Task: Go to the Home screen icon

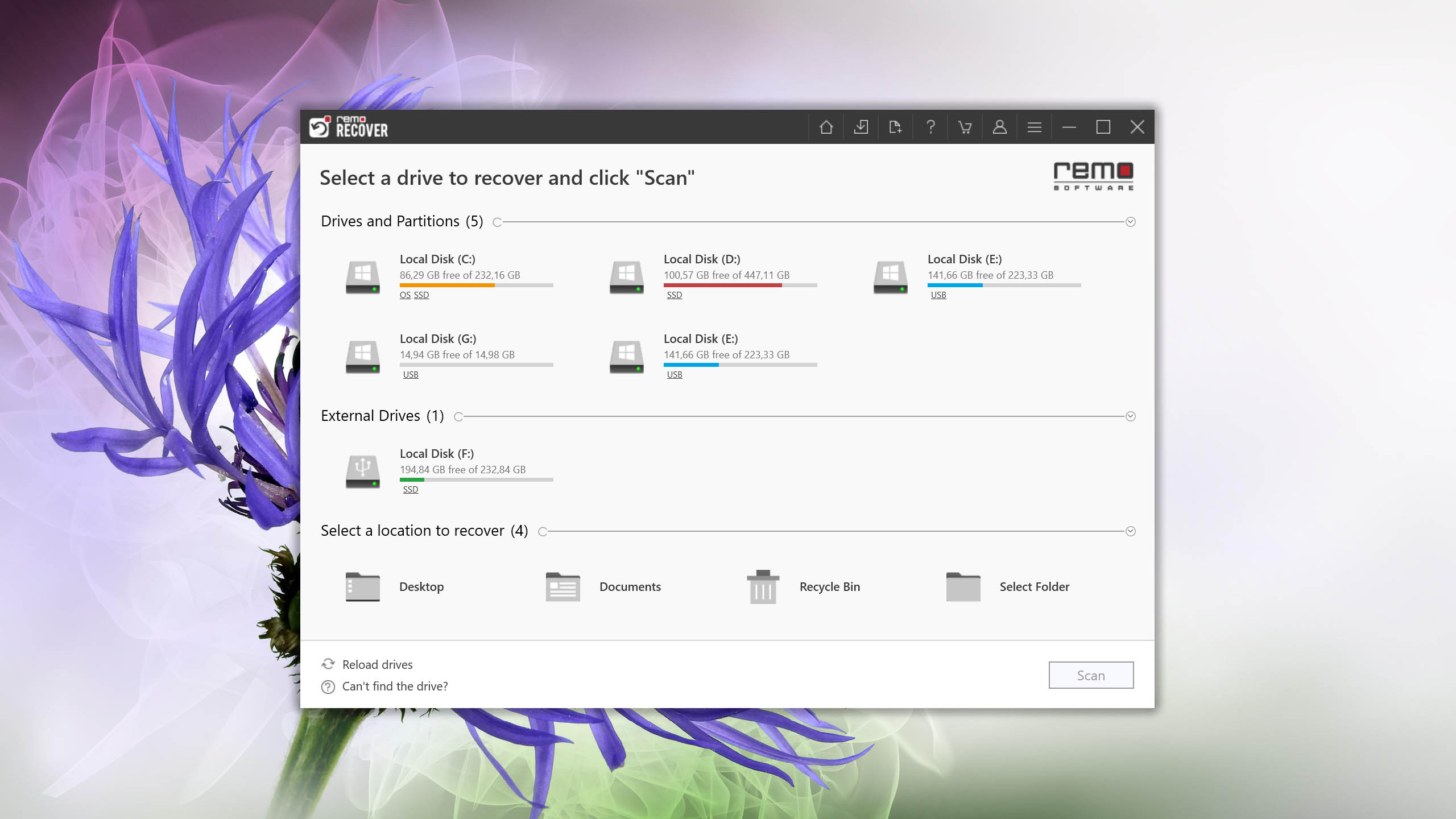Action: click(826, 127)
